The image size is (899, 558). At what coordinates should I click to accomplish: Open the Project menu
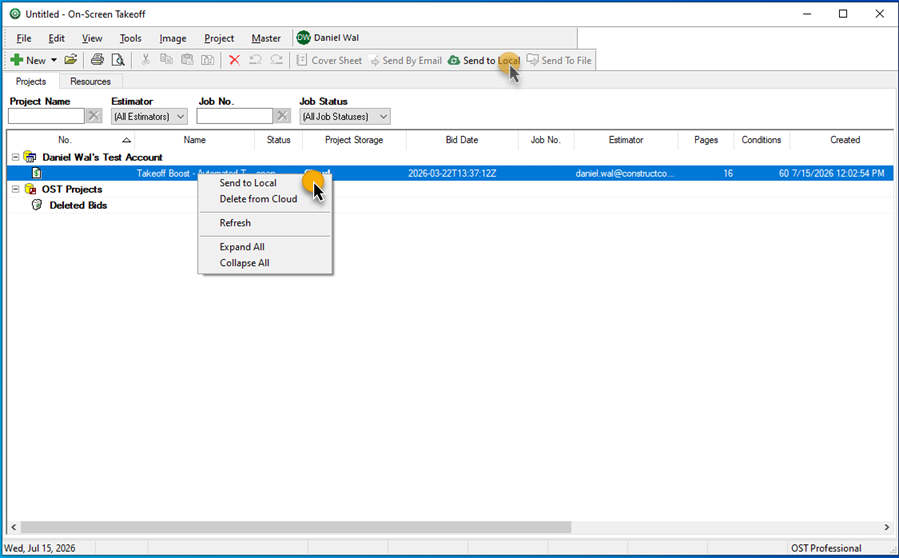tap(219, 38)
